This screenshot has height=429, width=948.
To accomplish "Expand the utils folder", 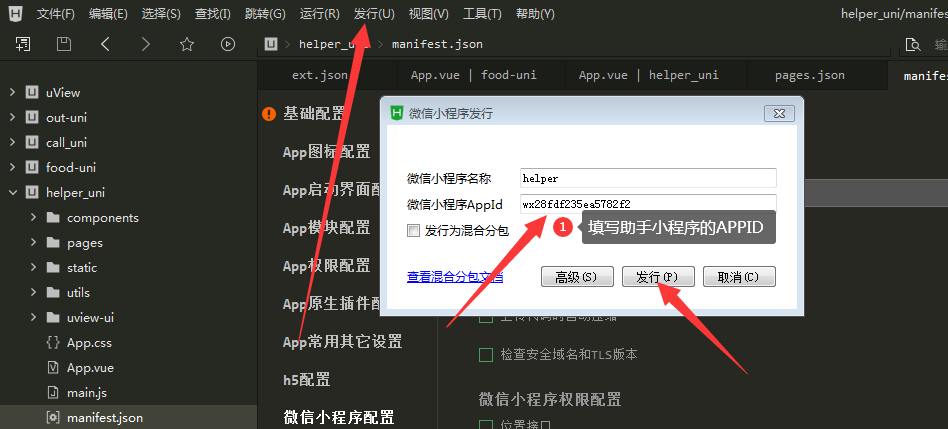I will 33,292.
